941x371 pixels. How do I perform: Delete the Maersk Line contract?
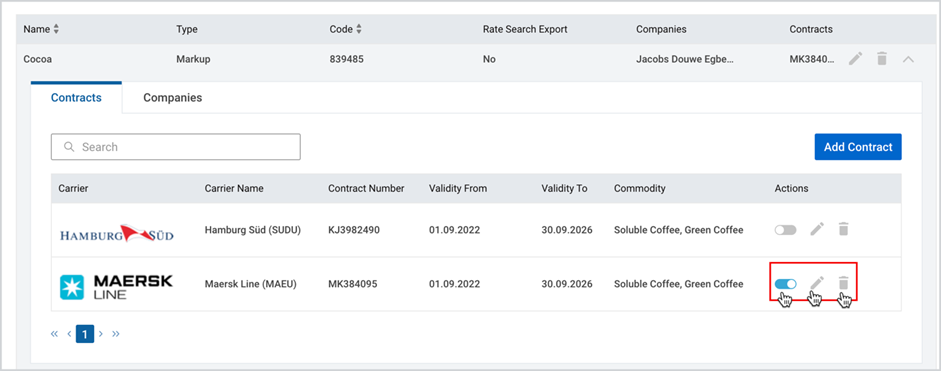(843, 283)
